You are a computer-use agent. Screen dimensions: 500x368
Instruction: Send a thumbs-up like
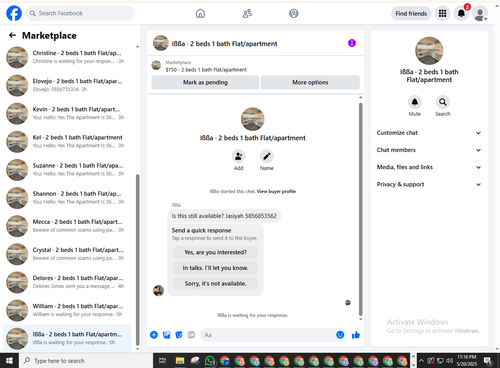click(x=356, y=335)
